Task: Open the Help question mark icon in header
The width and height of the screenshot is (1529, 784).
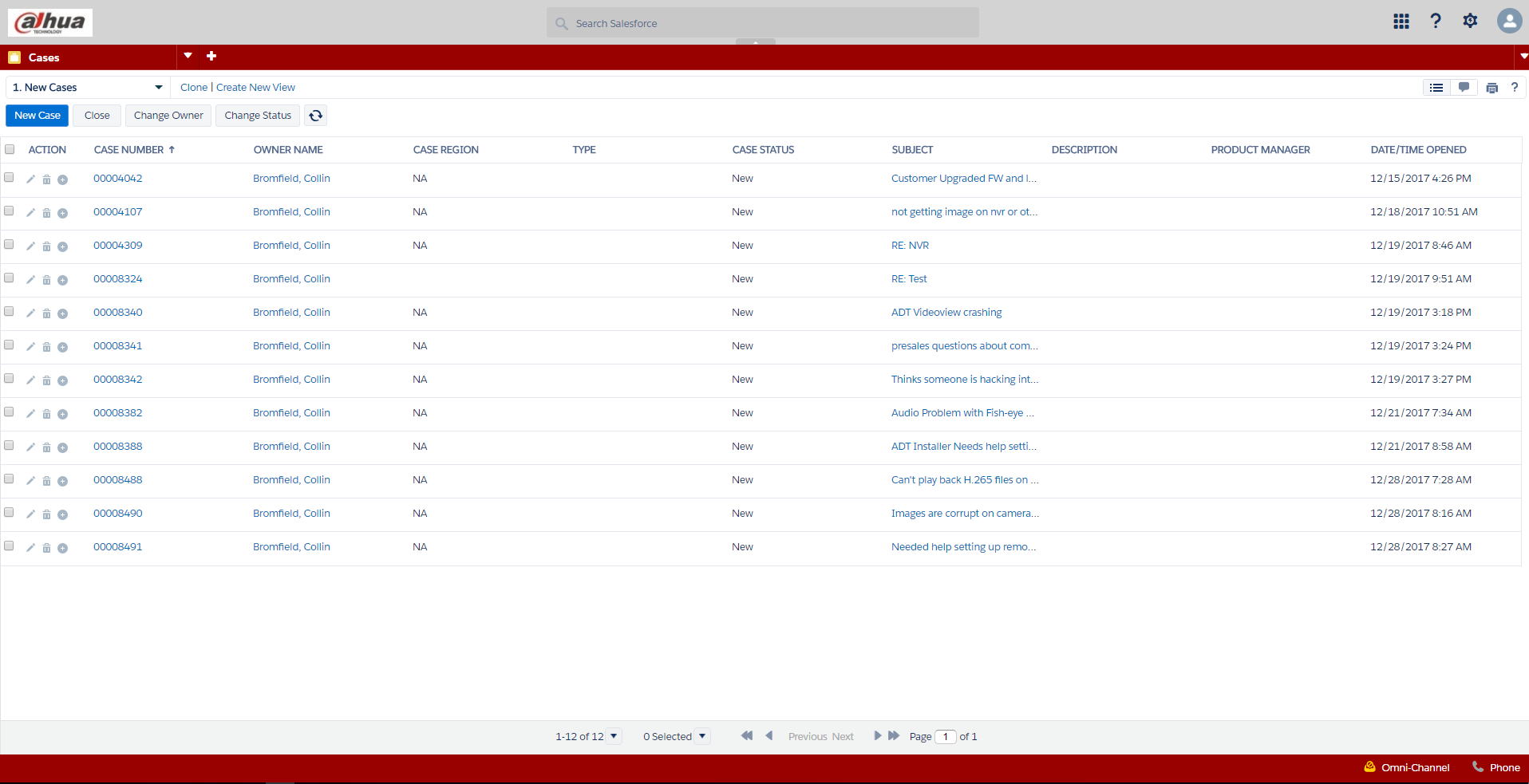Action: pyautogui.click(x=1436, y=22)
